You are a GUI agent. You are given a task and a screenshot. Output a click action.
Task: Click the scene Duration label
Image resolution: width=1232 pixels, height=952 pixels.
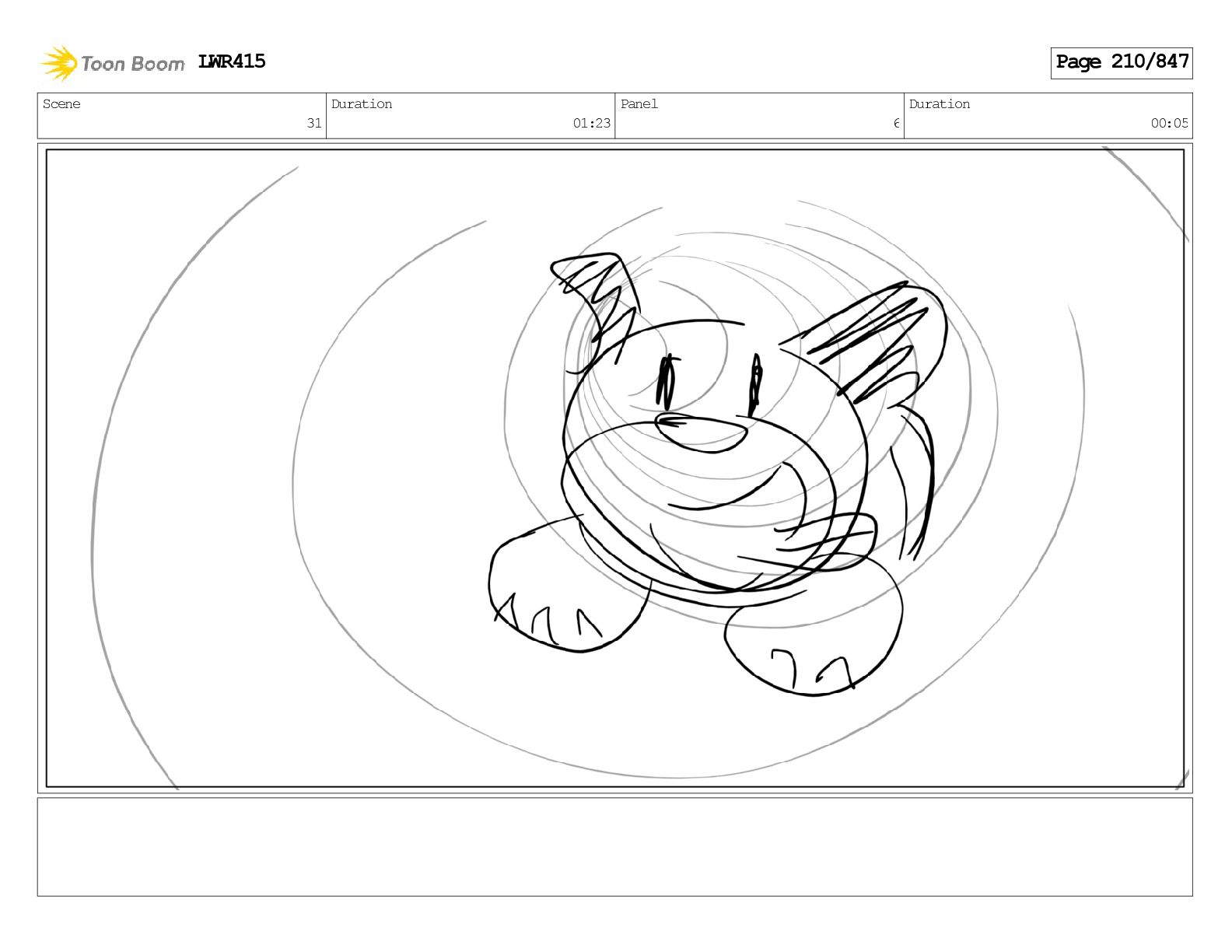(x=362, y=104)
